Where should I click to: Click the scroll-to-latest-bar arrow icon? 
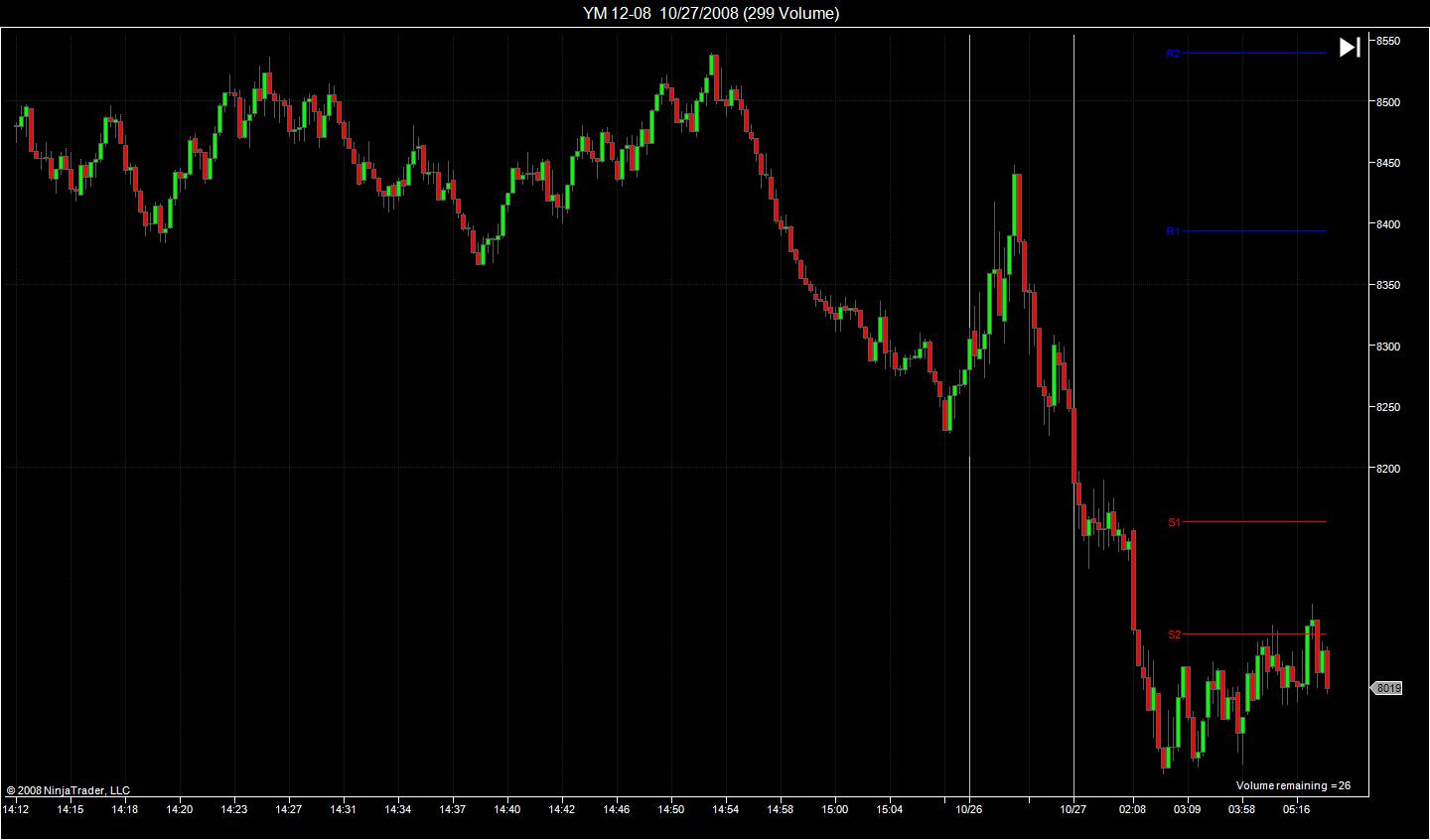coord(1350,47)
